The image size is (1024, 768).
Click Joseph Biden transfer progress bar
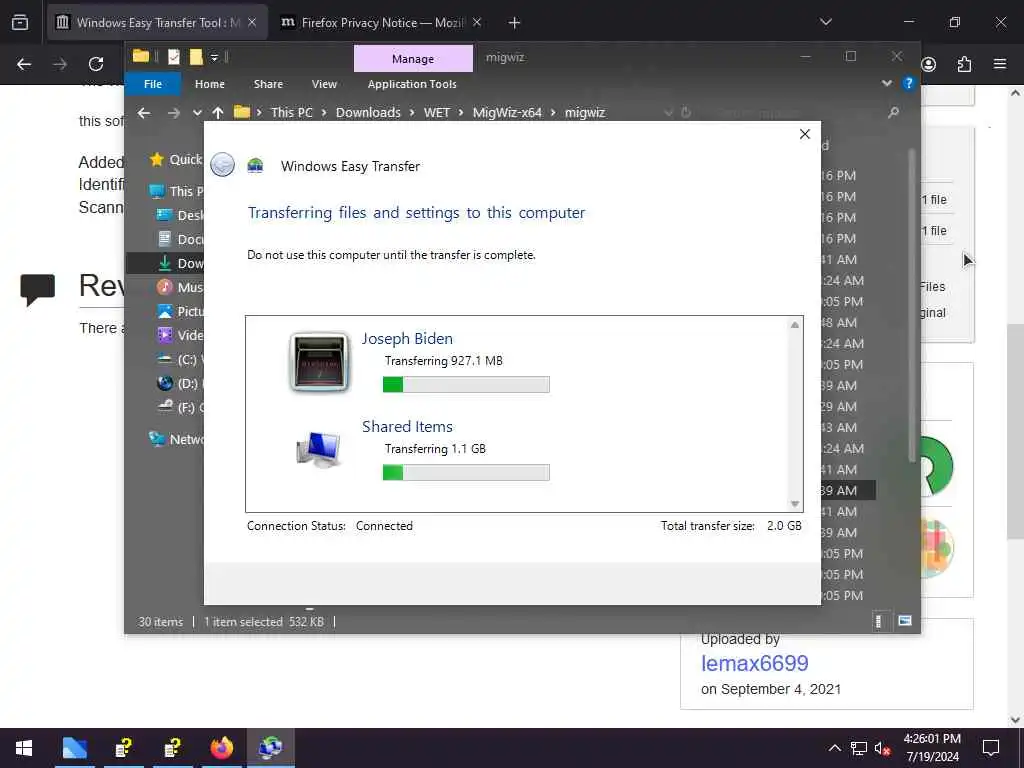466,385
